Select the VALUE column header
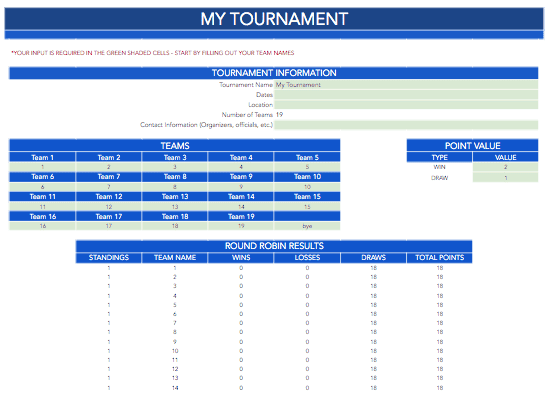551x400 pixels. point(505,157)
